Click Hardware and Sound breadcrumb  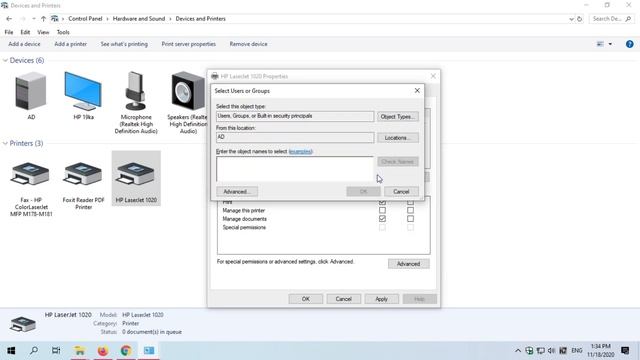pyautogui.click(x=139, y=19)
